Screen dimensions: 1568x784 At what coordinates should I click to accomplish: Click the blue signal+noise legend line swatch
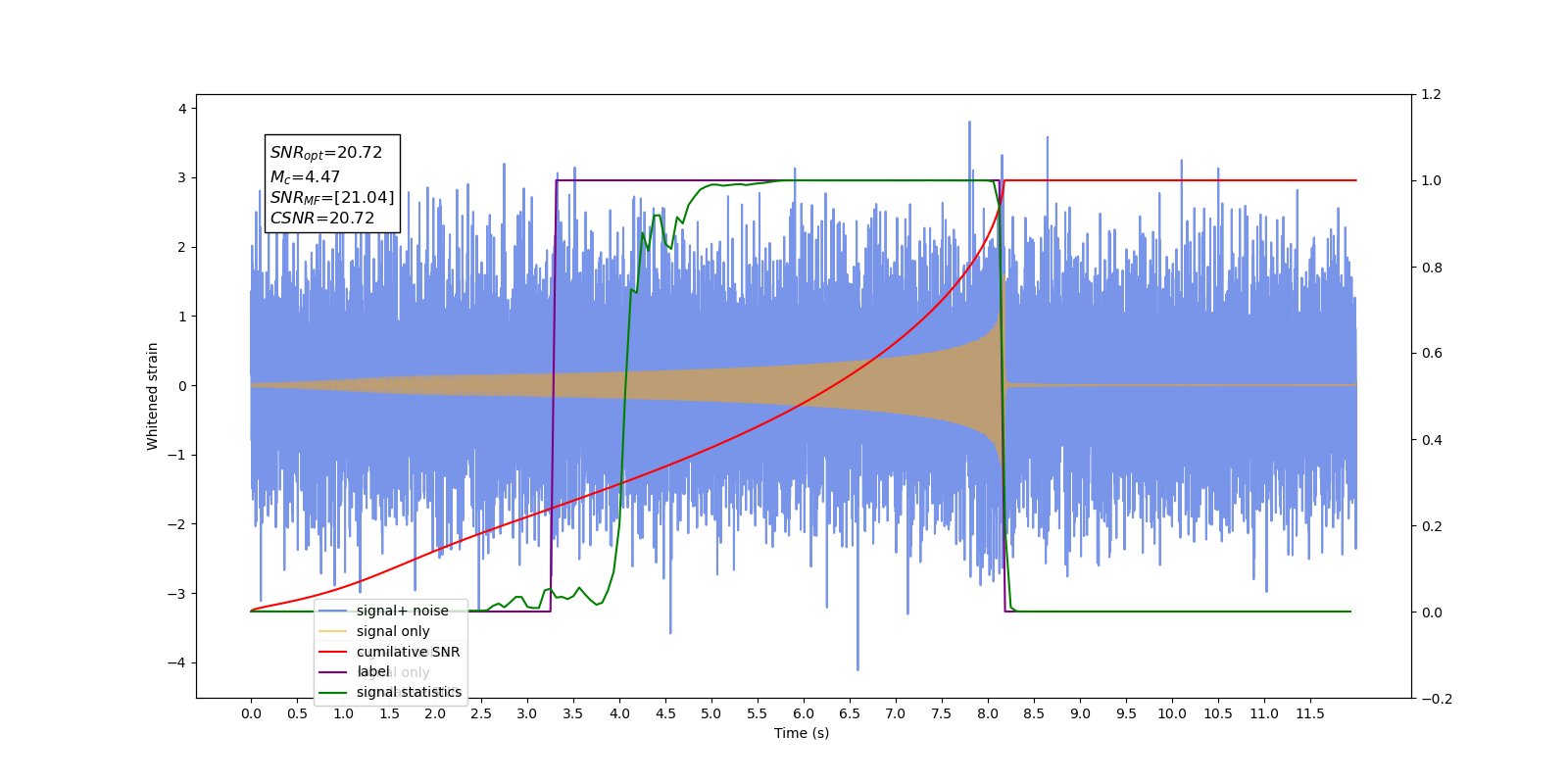point(333,611)
